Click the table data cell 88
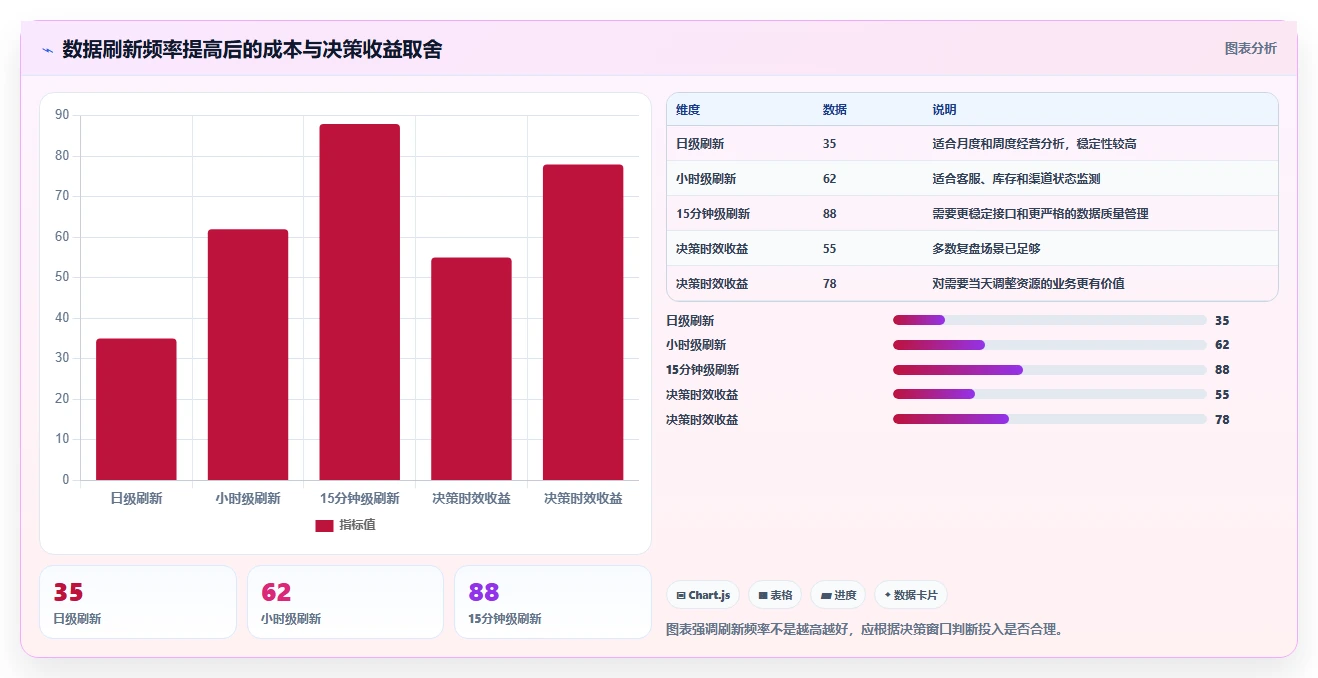This screenshot has height=678, width=1318. click(830, 214)
